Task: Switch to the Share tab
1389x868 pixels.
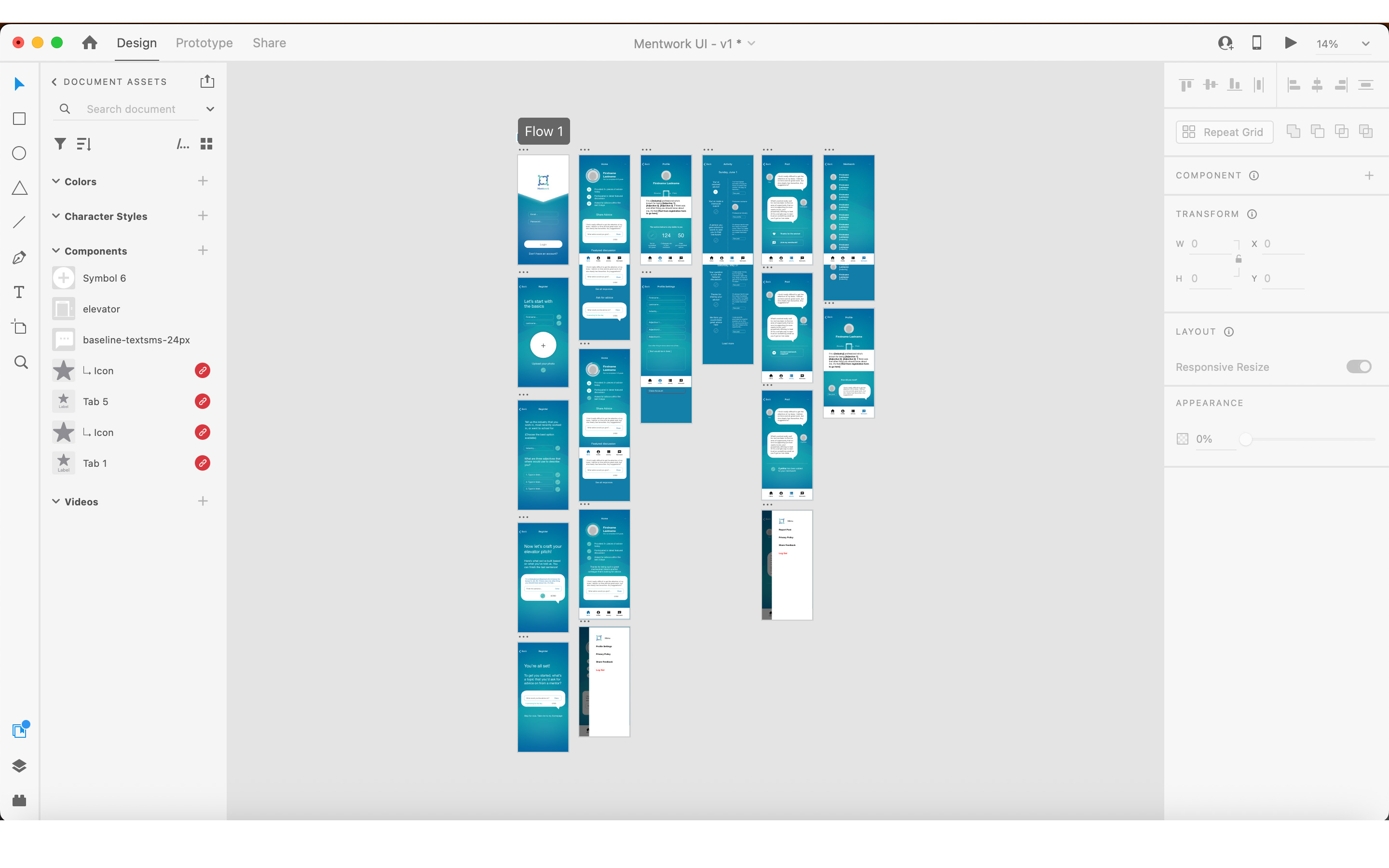Action: pyautogui.click(x=269, y=43)
